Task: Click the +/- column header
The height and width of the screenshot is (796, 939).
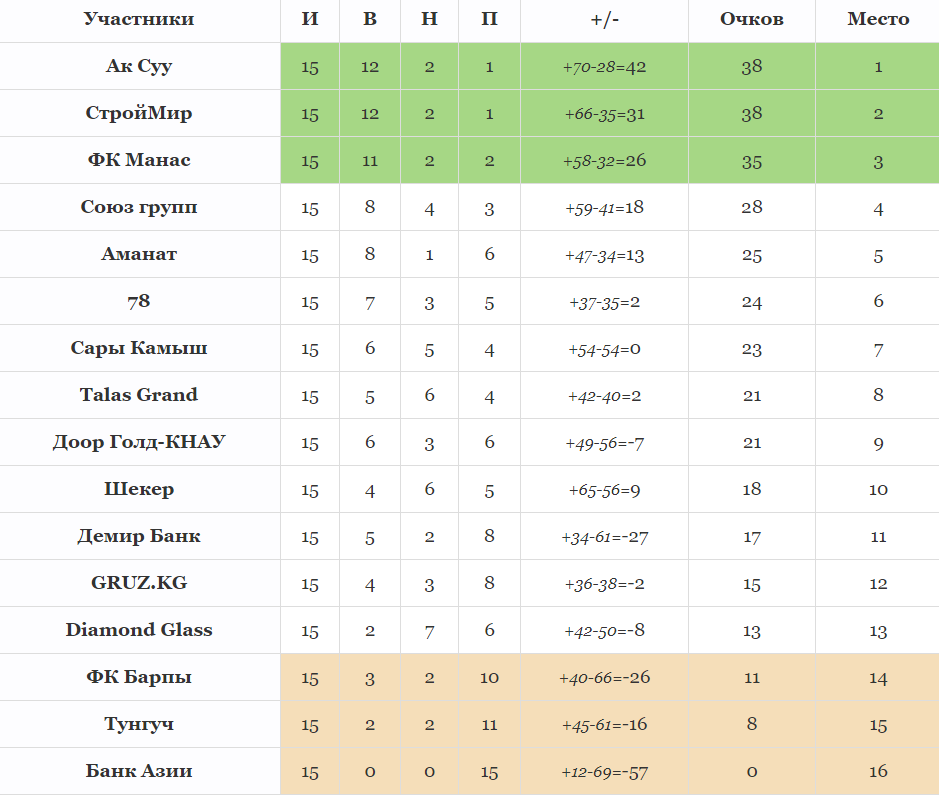Action: [x=604, y=20]
